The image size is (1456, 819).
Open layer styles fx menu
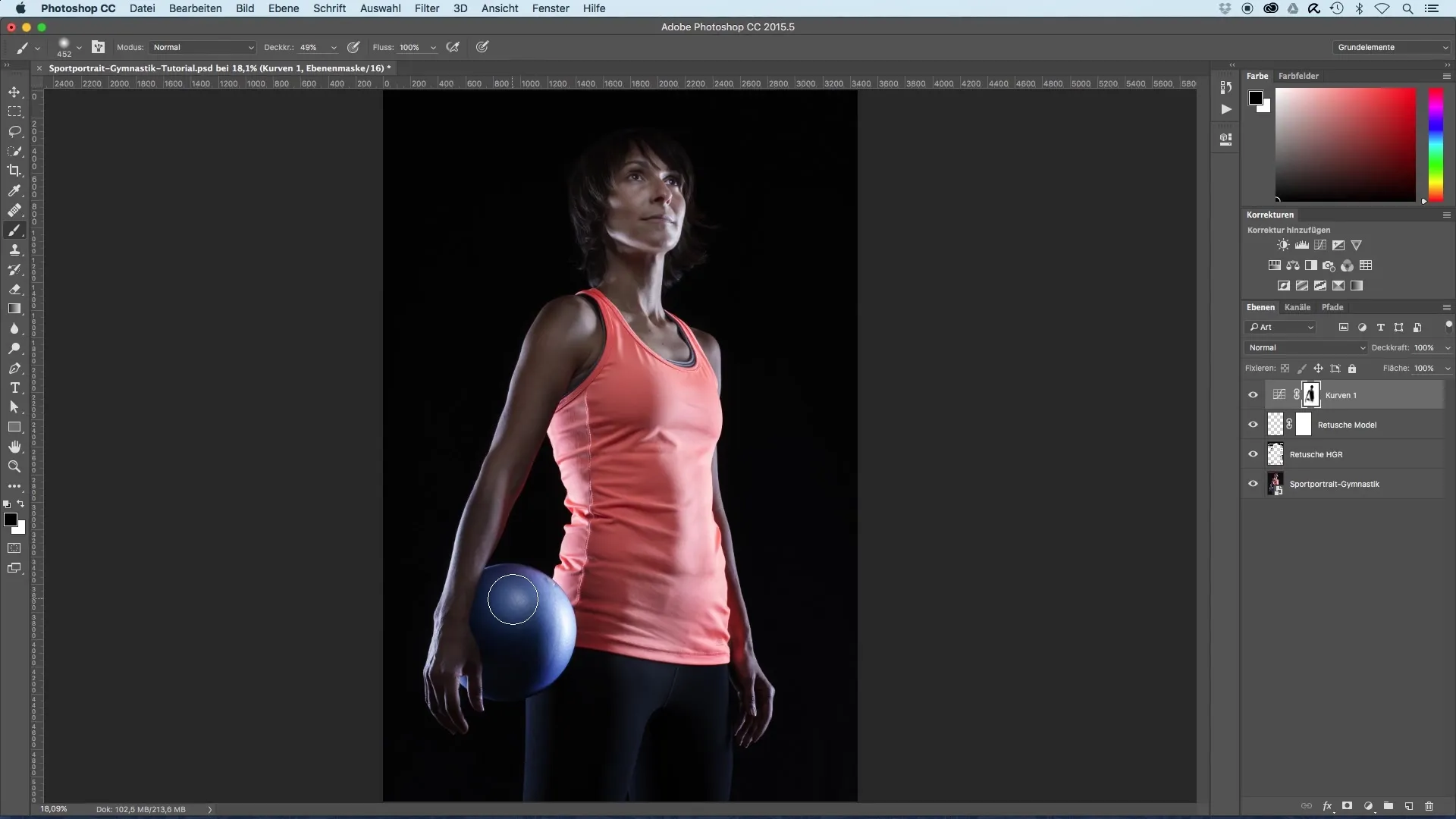pyautogui.click(x=1328, y=806)
